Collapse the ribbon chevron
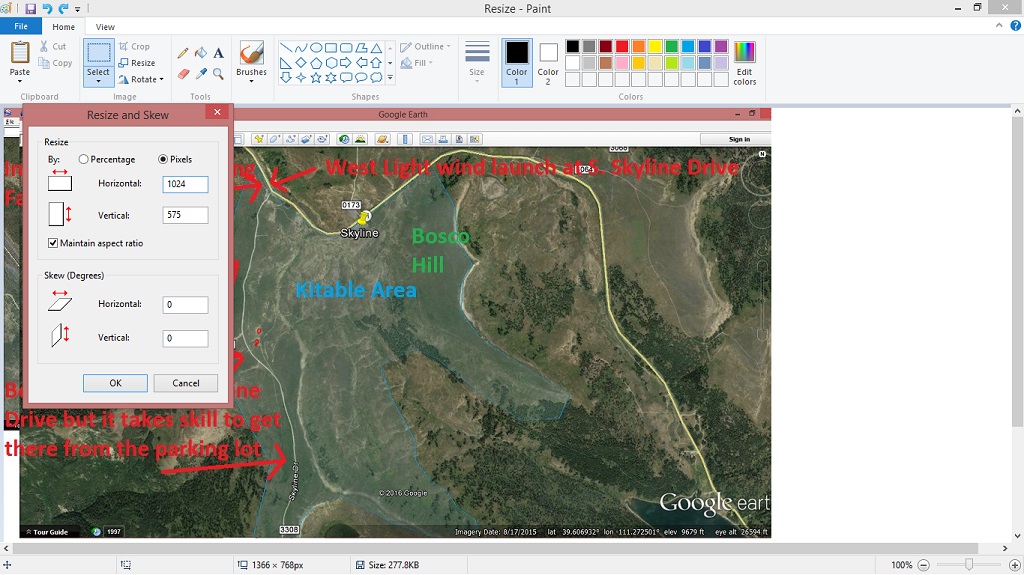Image resolution: width=1024 pixels, height=575 pixels. tap(999, 26)
